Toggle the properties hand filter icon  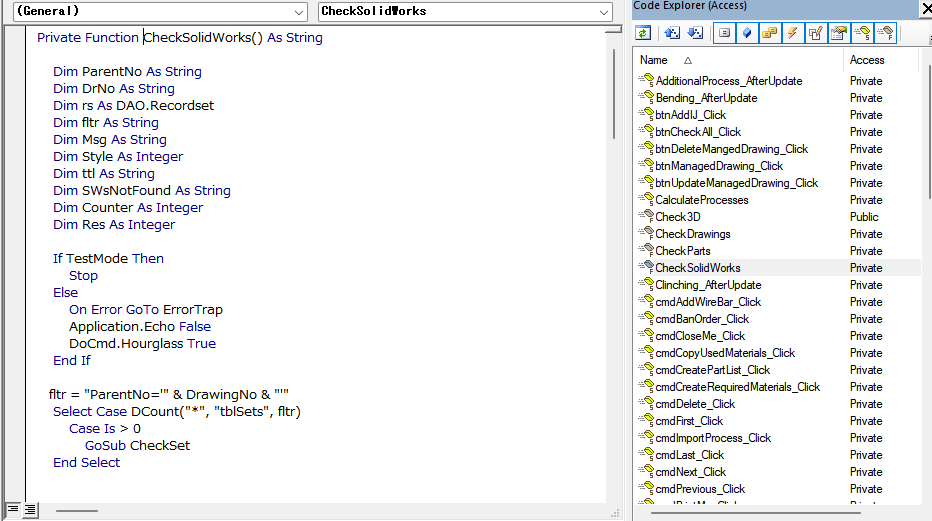coord(839,33)
